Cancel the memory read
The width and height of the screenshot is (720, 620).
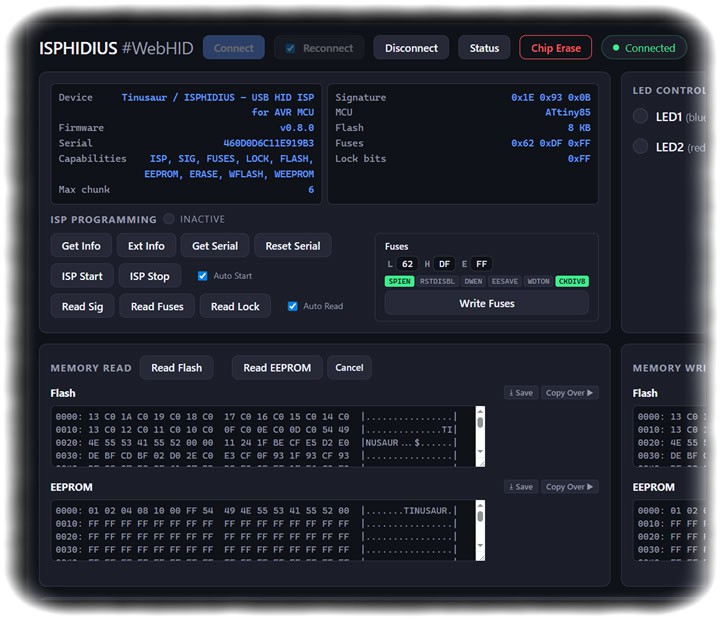click(349, 367)
